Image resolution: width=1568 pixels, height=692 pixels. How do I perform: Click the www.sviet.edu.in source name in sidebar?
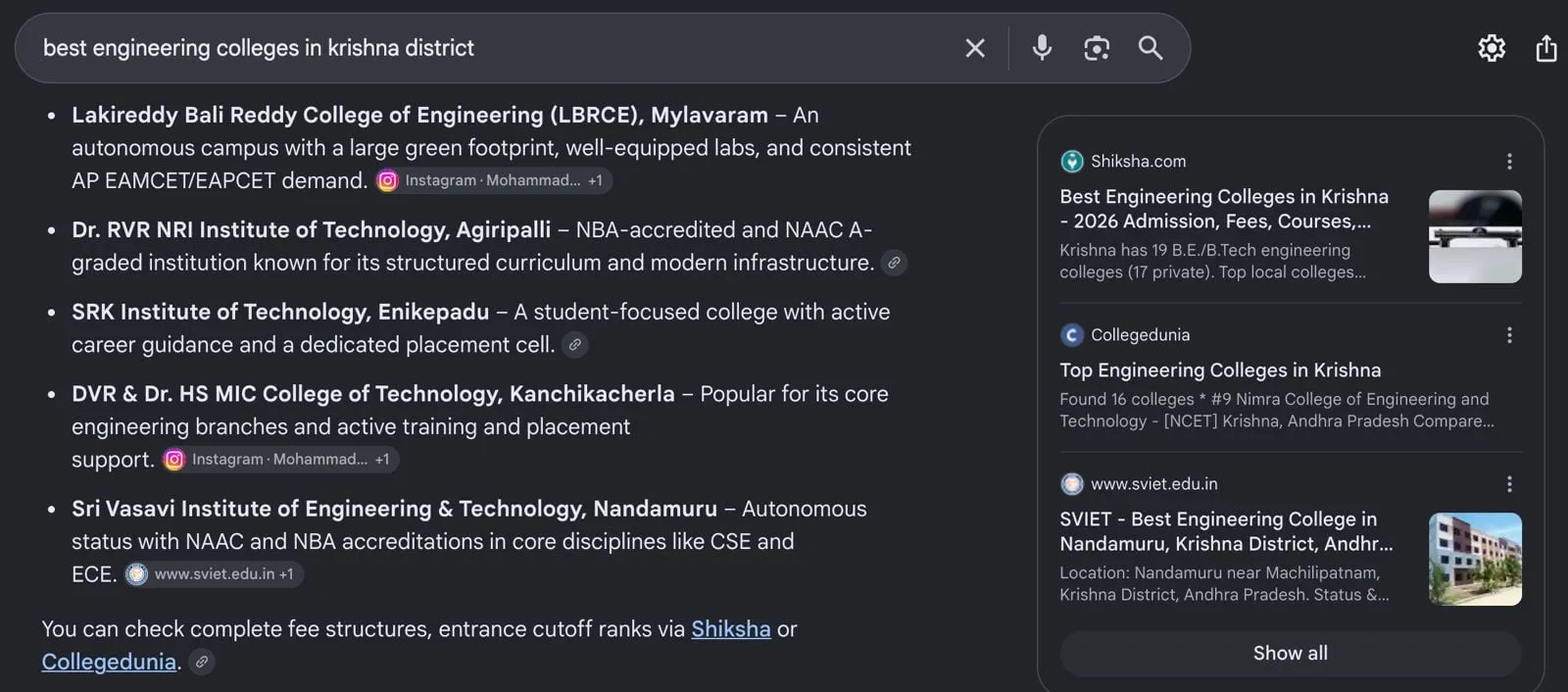pyautogui.click(x=1153, y=484)
